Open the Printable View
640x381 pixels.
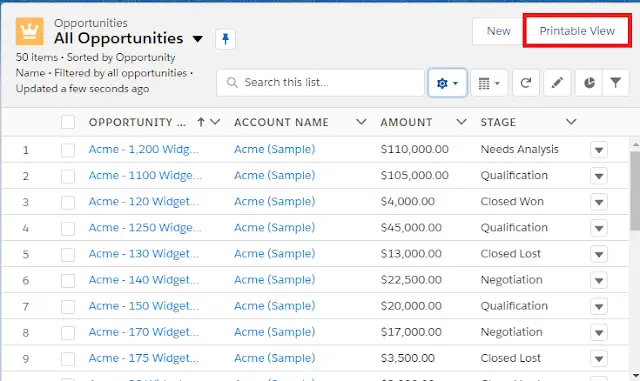click(x=577, y=31)
